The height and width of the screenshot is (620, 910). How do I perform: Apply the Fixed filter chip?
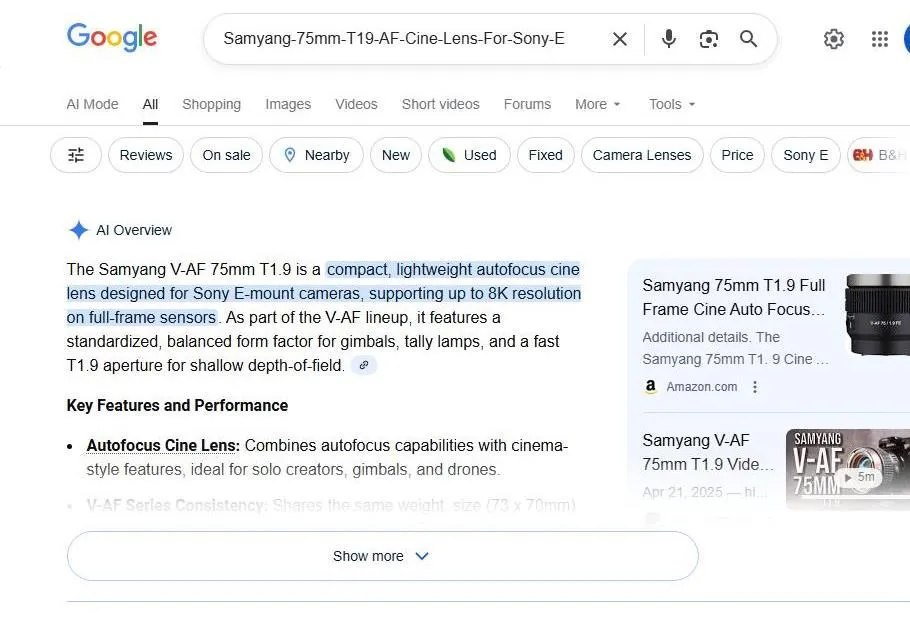point(546,155)
